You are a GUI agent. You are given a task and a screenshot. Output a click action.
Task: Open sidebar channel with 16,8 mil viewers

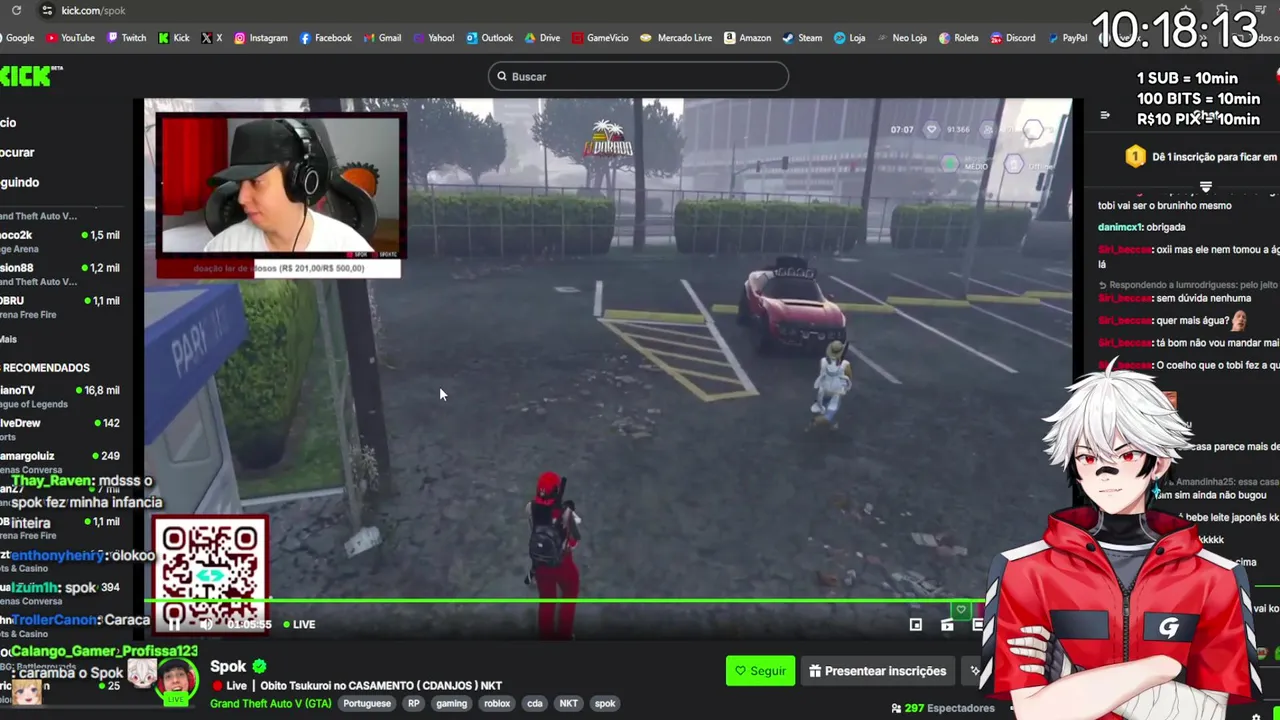pos(60,397)
